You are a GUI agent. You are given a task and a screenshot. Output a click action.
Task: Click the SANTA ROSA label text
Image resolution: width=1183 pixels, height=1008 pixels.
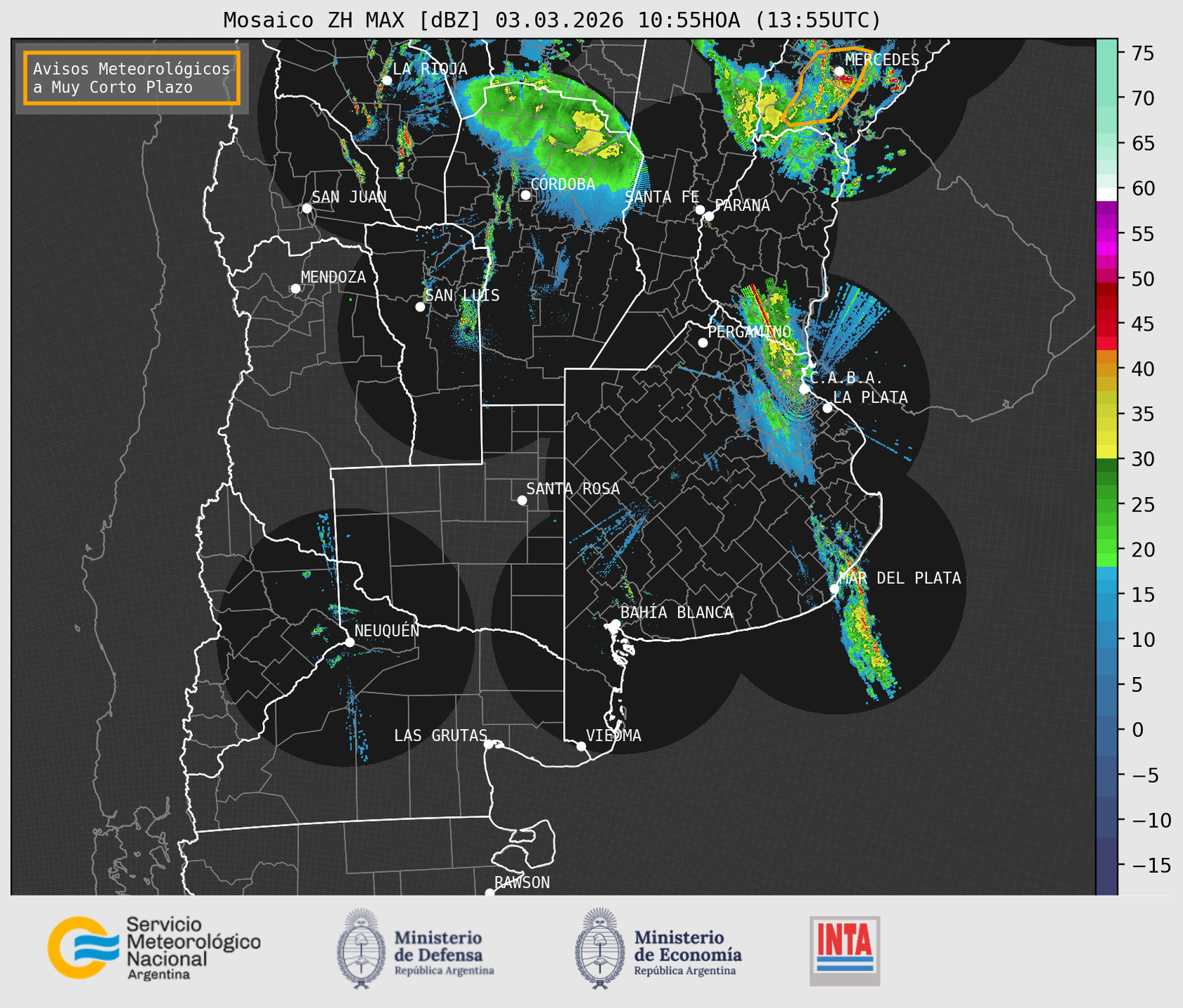tap(573, 489)
